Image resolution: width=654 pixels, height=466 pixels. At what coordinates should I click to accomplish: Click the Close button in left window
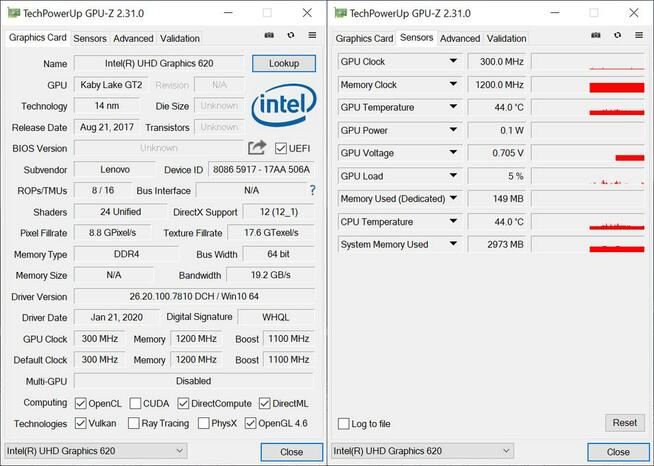[x=292, y=452]
